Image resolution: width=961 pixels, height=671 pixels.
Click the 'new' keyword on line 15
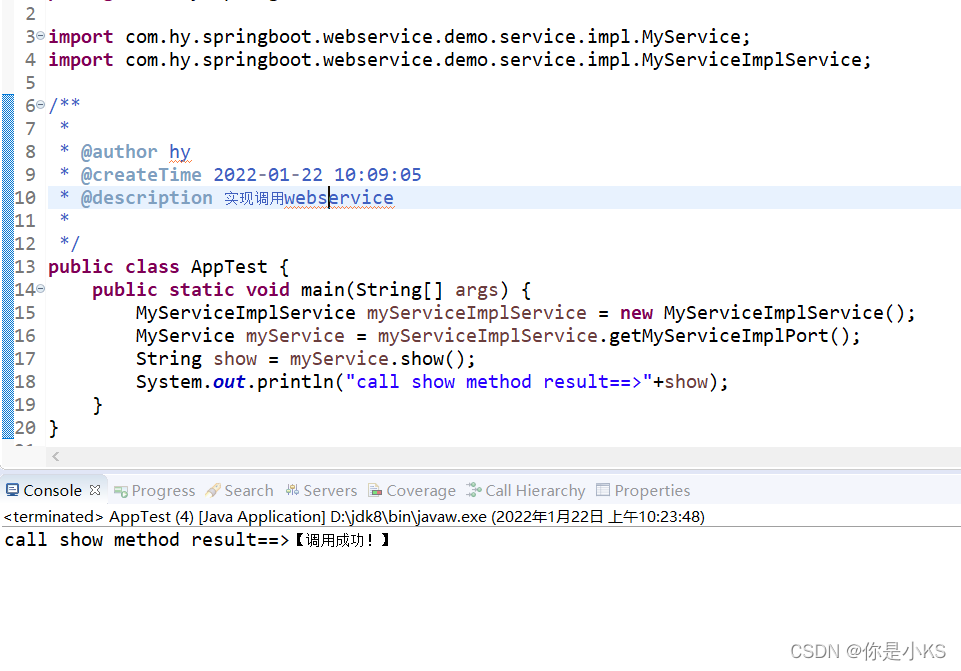tap(636, 313)
